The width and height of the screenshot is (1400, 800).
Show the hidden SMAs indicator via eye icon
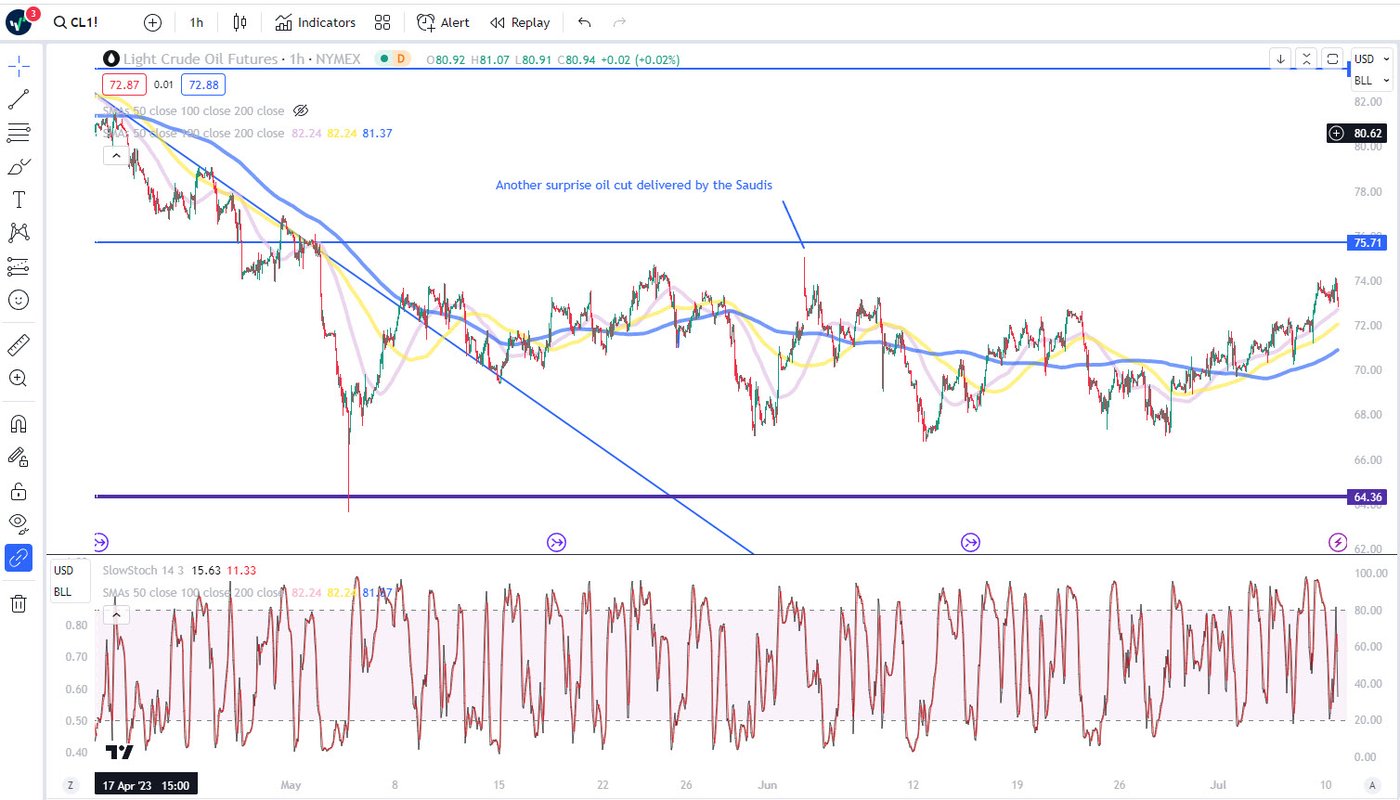point(301,111)
